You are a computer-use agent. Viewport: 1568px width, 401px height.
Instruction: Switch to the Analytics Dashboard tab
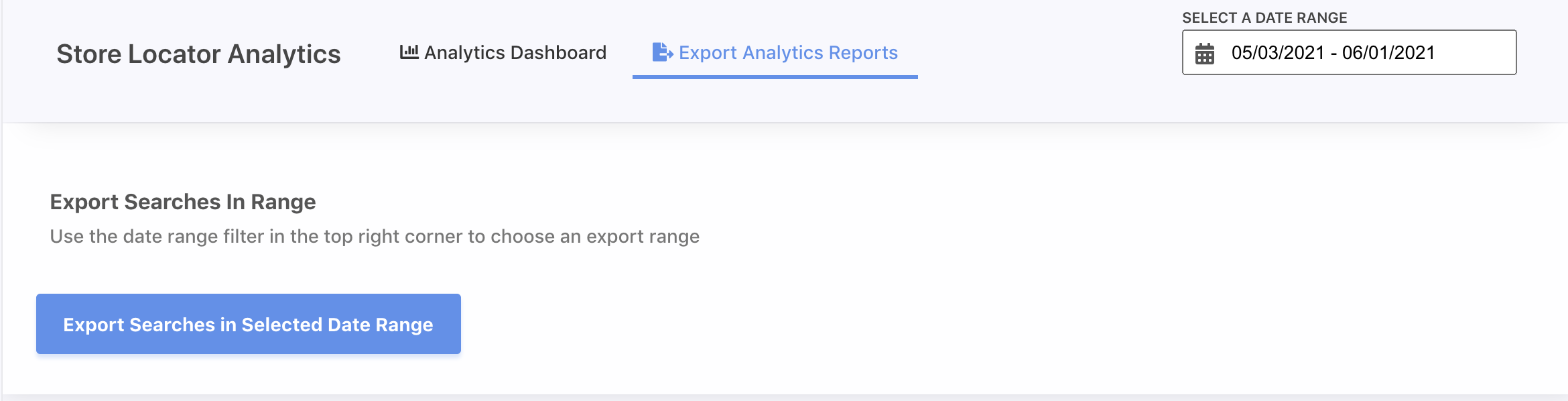click(x=503, y=52)
